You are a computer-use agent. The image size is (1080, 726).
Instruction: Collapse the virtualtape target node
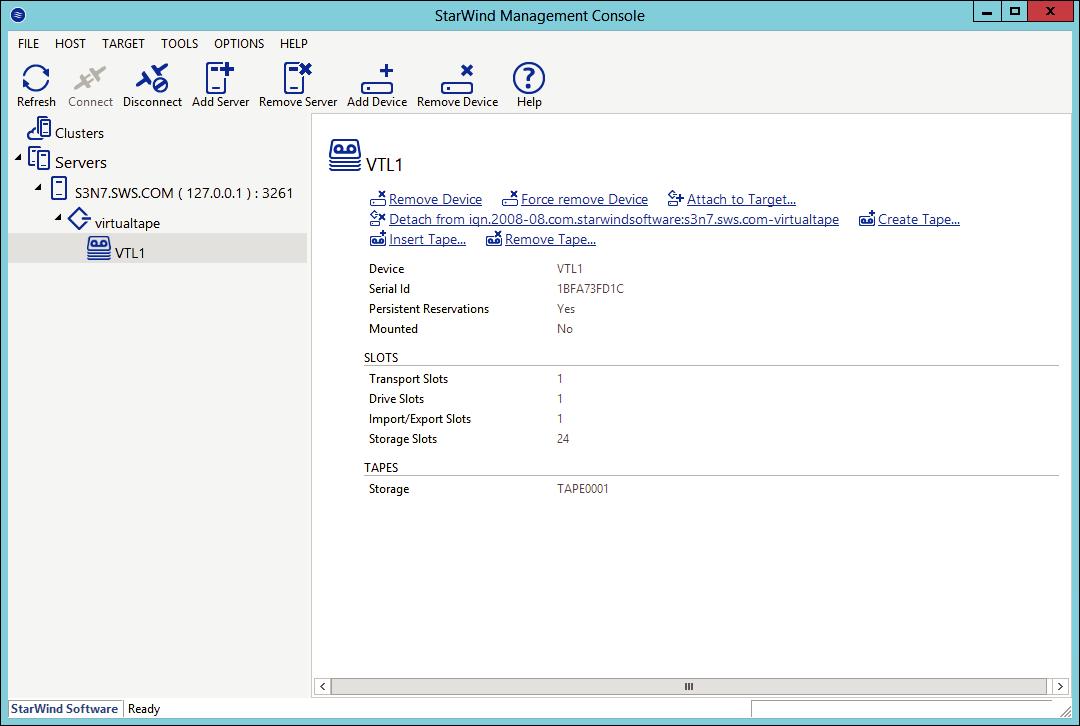pos(58,218)
